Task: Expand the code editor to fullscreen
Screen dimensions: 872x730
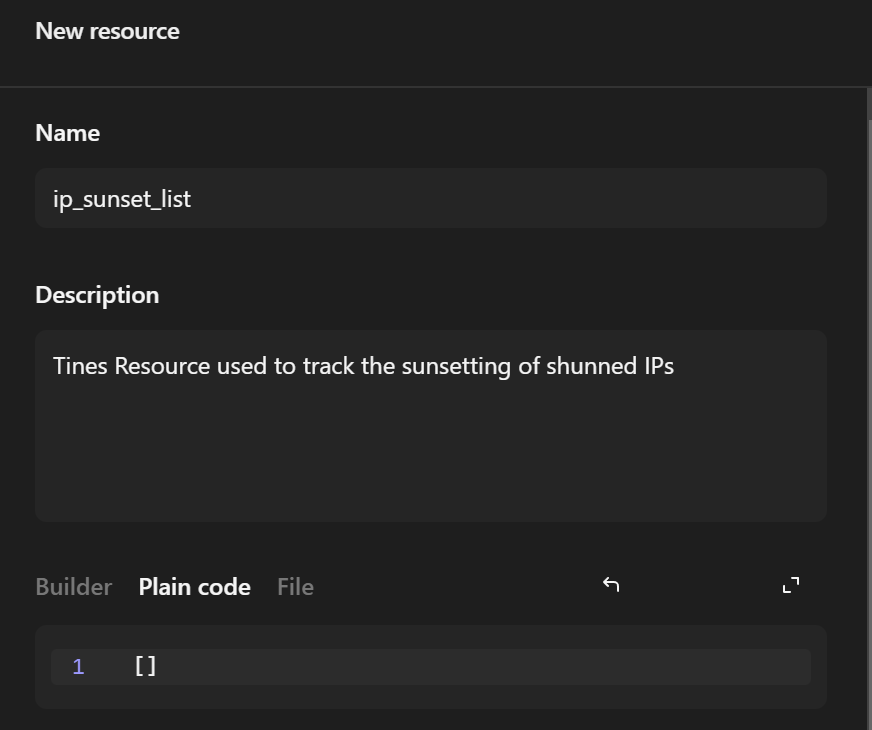Action: point(791,585)
